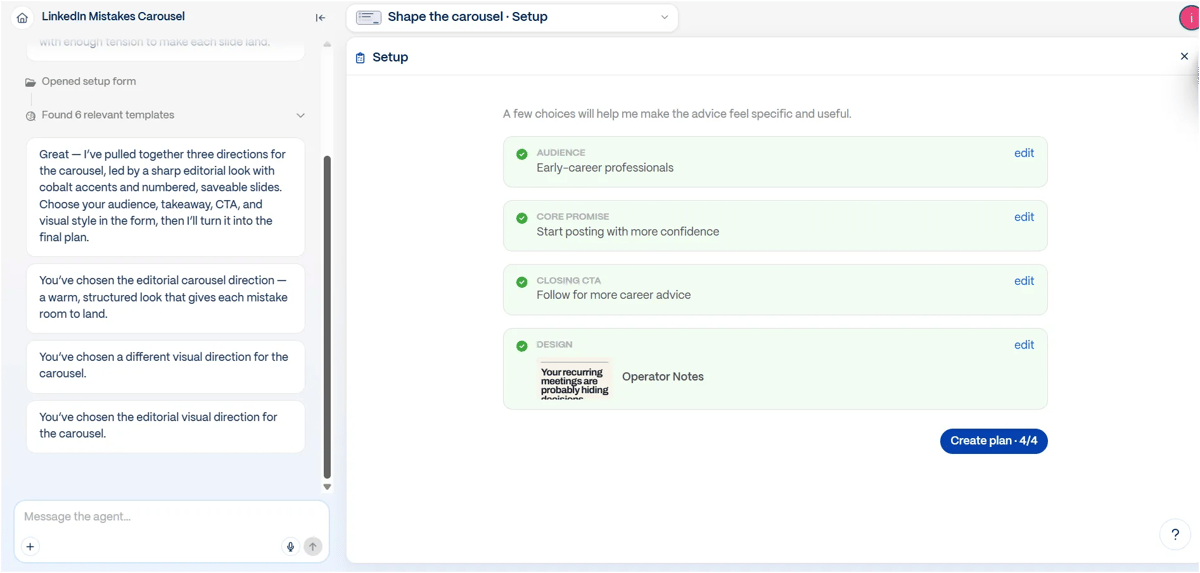Viewport: 1200px width, 573px height.
Task: Click the Closing CTA green checkmark
Action: click(522, 282)
